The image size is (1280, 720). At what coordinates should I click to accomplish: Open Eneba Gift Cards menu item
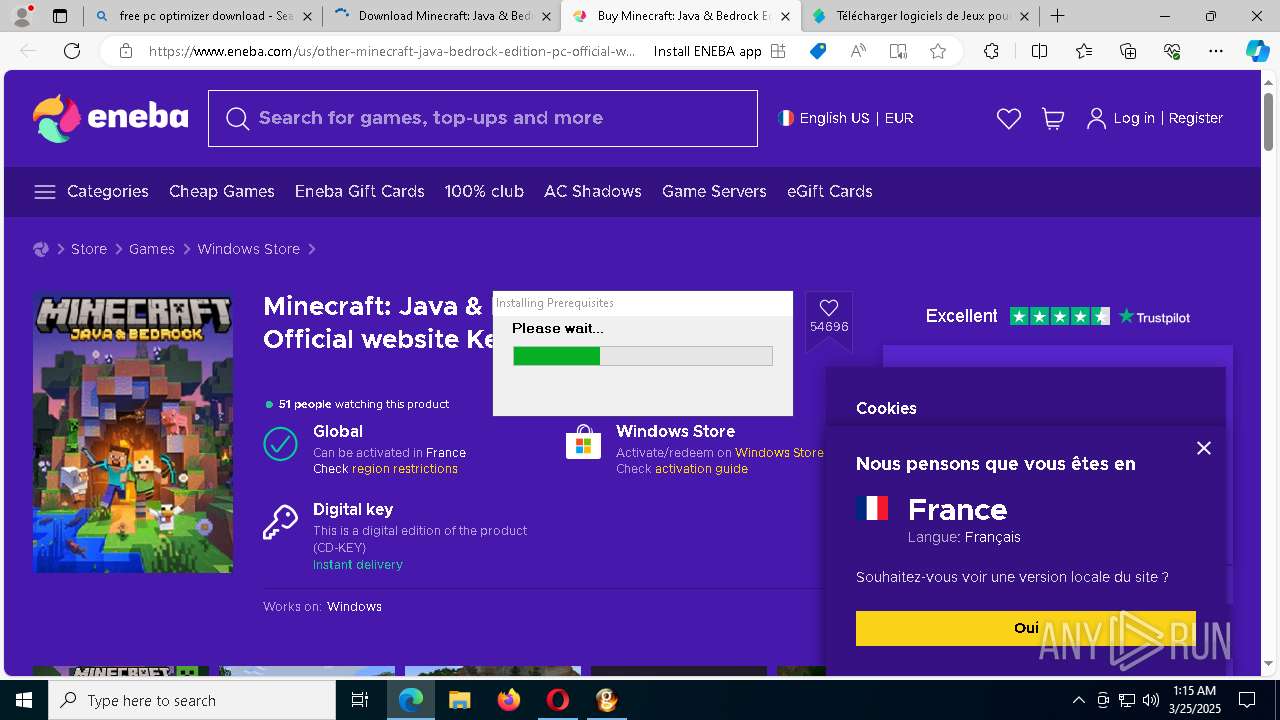pyautogui.click(x=360, y=191)
